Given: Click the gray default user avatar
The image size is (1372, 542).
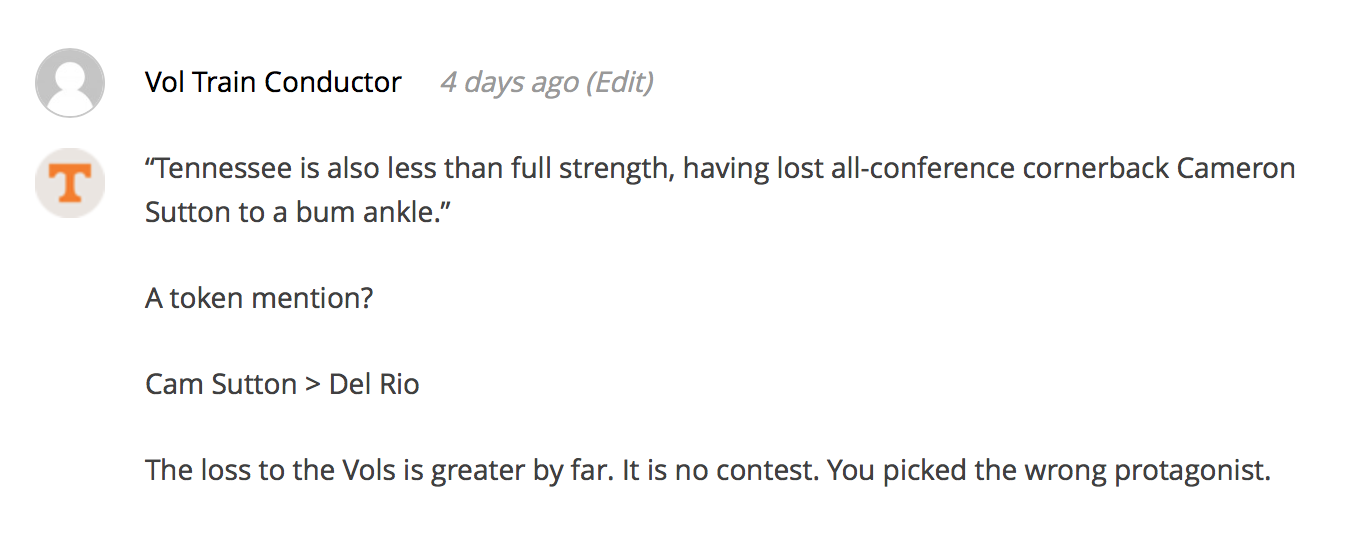Looking at the screenshot, I should tap(70, 83).
